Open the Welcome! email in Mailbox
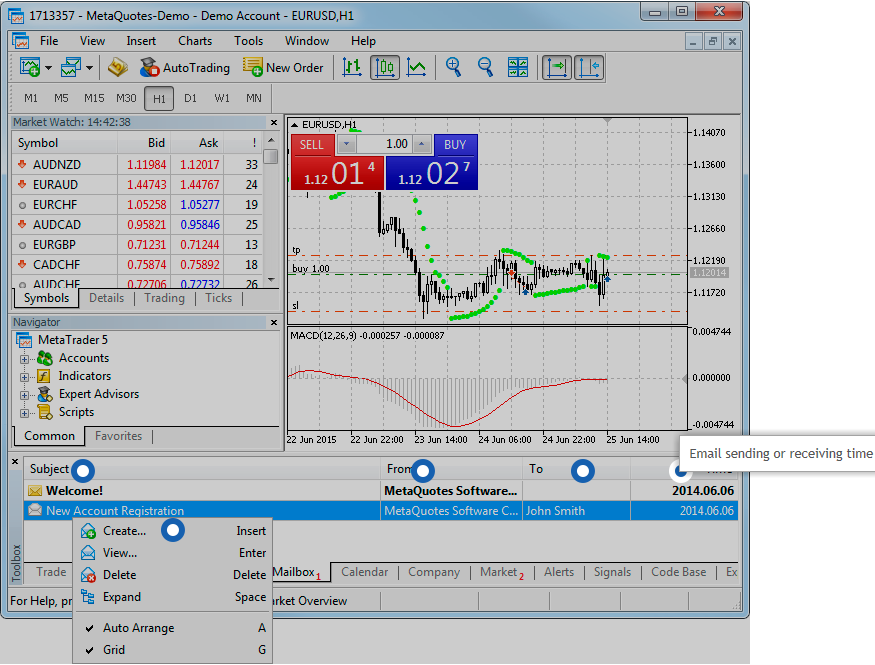The height and width of the screenshot is (665, 875). [381, 491]
